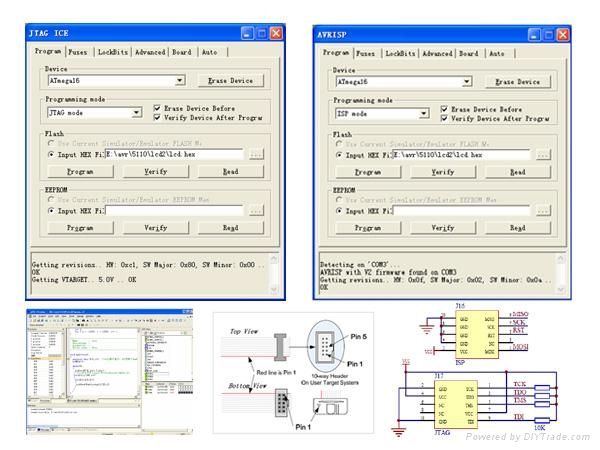Select Advanced tab in JTAG ICE window
Image resolution: width=600 pixels, height=450 pixels.
coord(150,52)
